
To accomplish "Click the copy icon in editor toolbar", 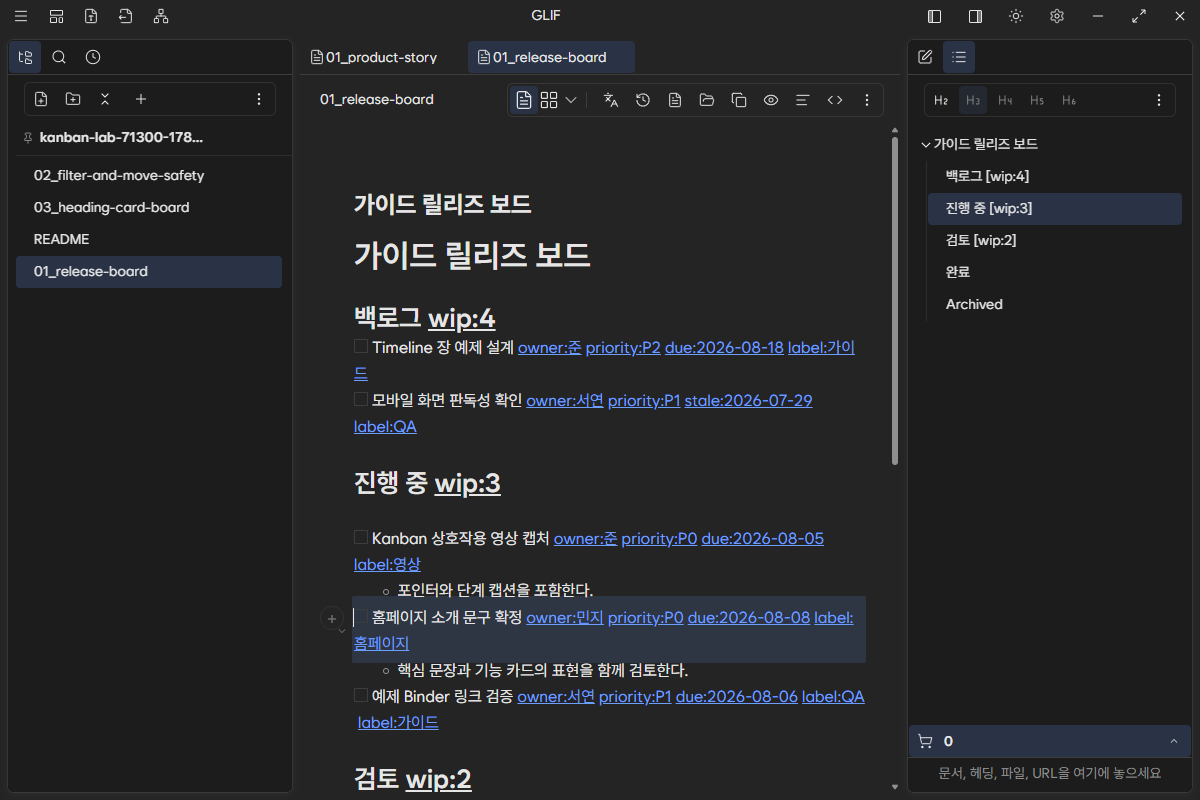I will (739, 100).
